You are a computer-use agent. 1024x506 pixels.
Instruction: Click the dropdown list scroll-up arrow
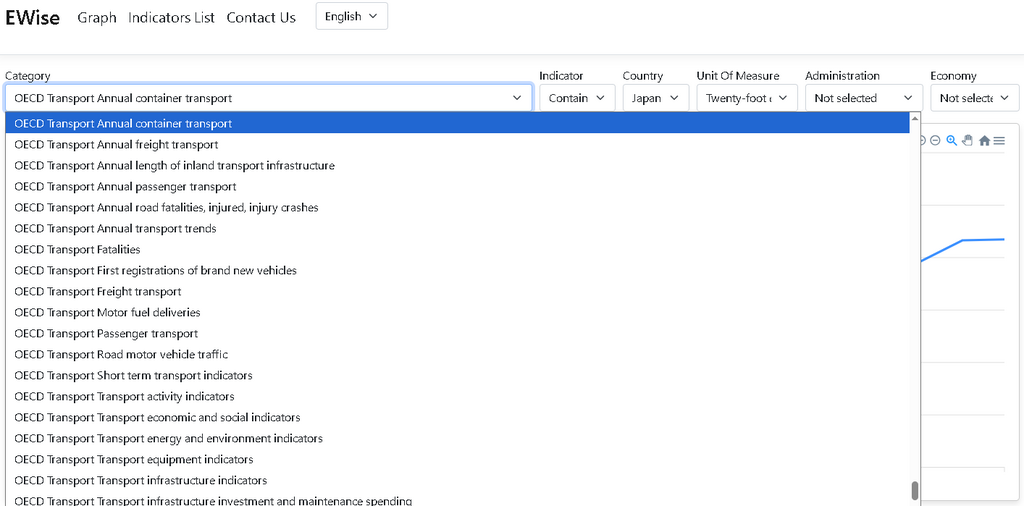coord(915,118)
